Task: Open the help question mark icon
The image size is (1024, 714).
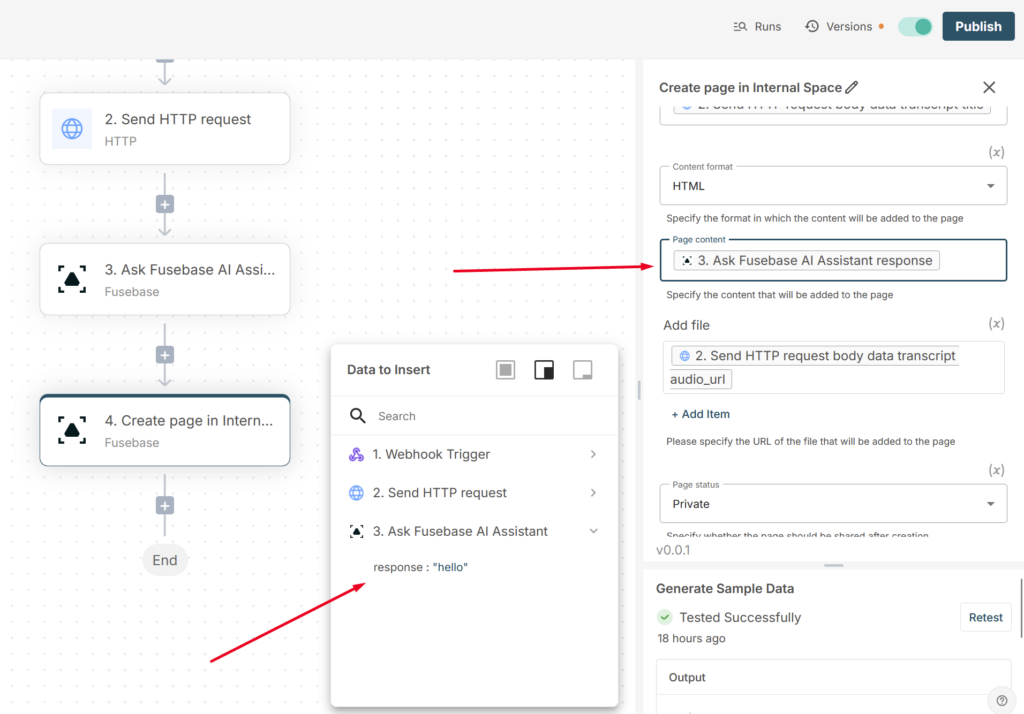Action: pyautogui.click(x=1002, y=700)
